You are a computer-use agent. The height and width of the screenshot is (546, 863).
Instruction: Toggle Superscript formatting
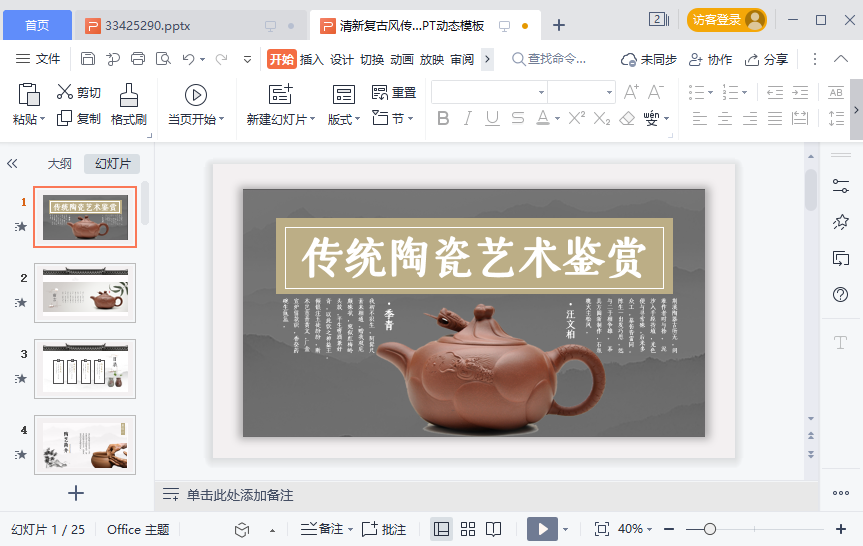click(x=576, y=118)
